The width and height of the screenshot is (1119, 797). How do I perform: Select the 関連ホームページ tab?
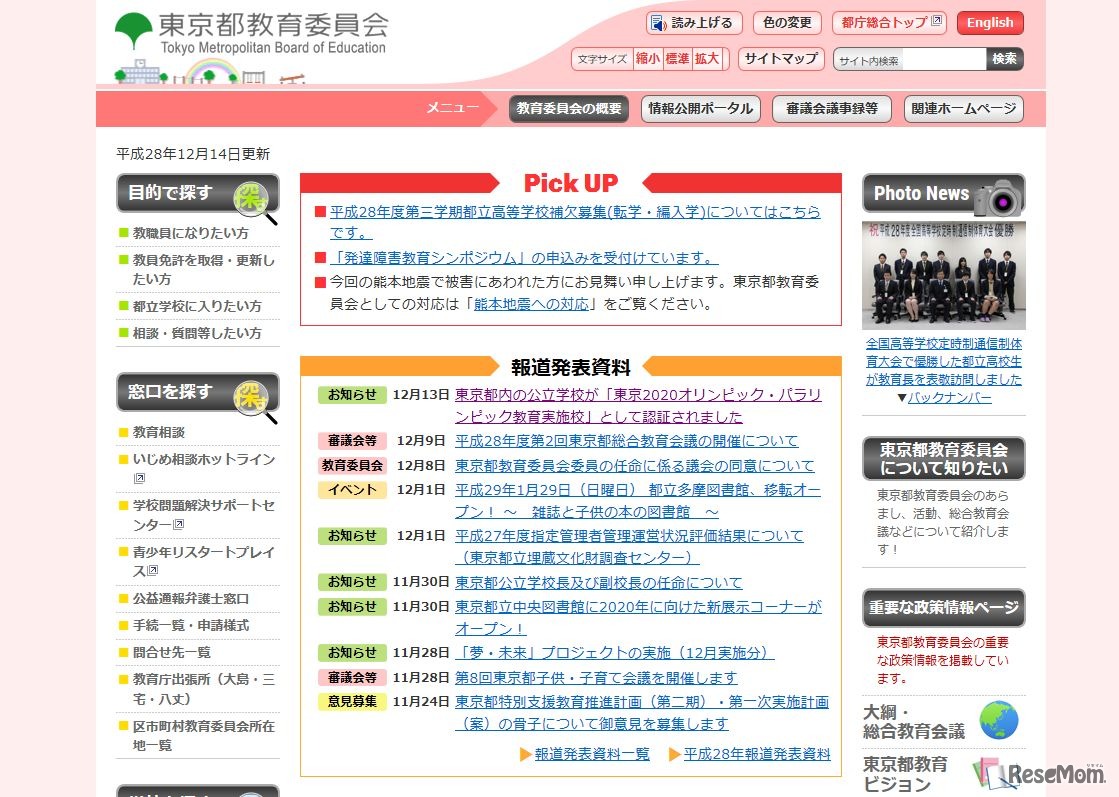(x=963, y=109)
